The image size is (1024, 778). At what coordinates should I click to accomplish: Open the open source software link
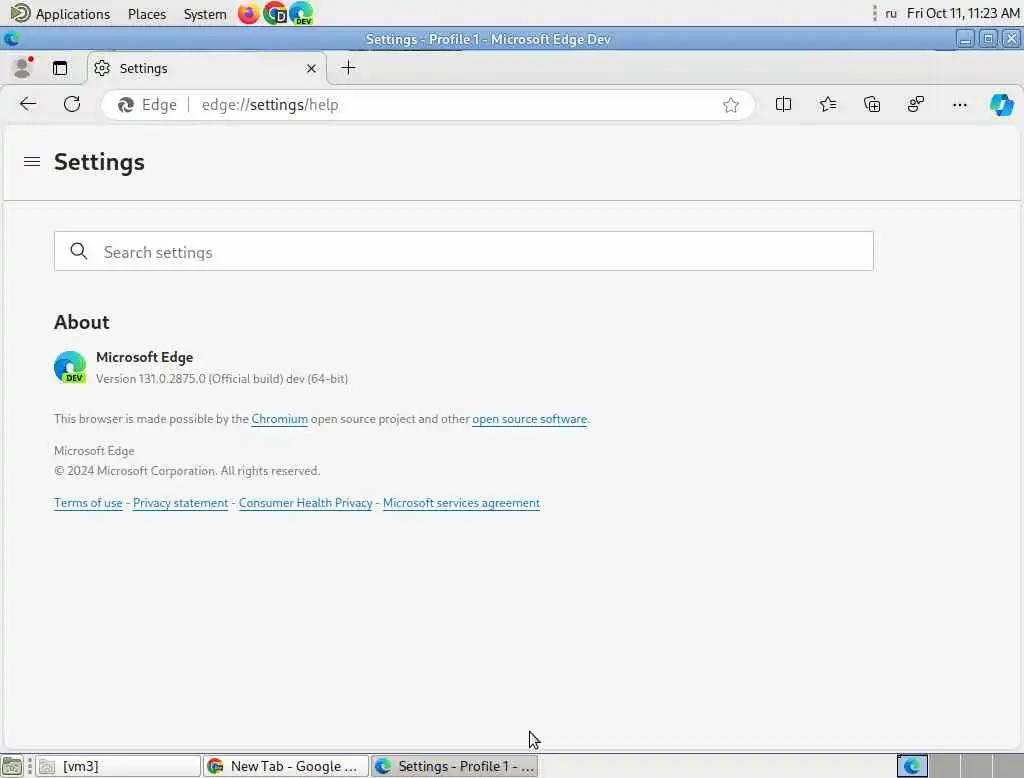point(530,419)
